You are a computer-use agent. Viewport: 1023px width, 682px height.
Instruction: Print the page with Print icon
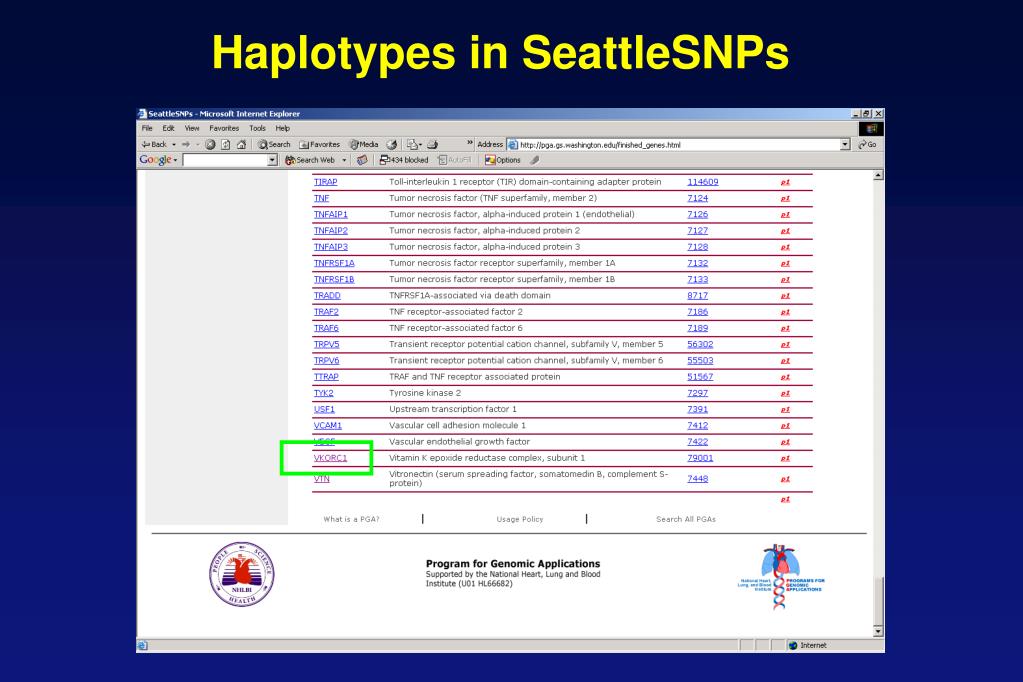[432, 144]
